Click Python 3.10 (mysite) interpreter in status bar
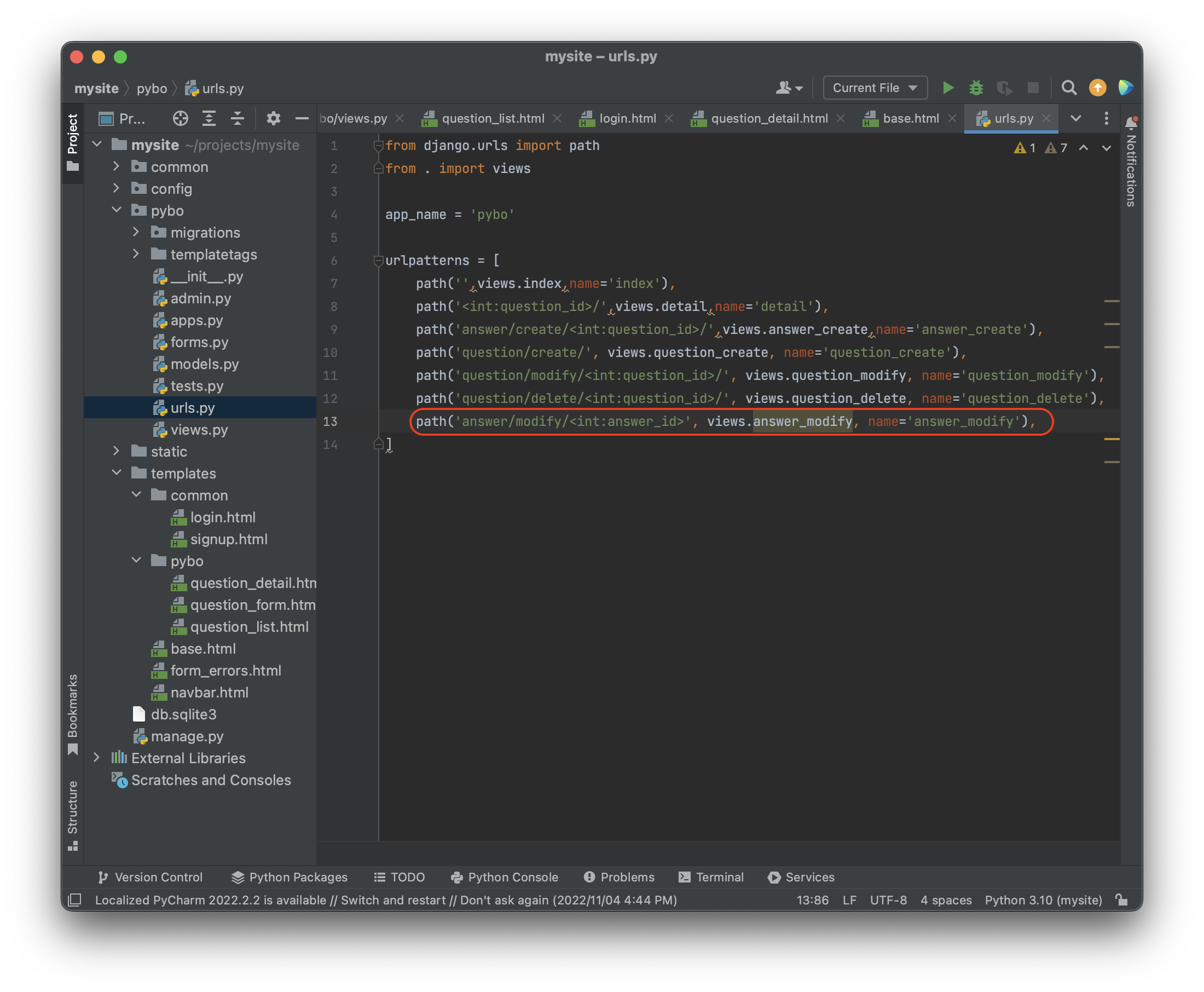This screenshot has width=1204, height=992. pyautogui.click(x=1043, y=900)
